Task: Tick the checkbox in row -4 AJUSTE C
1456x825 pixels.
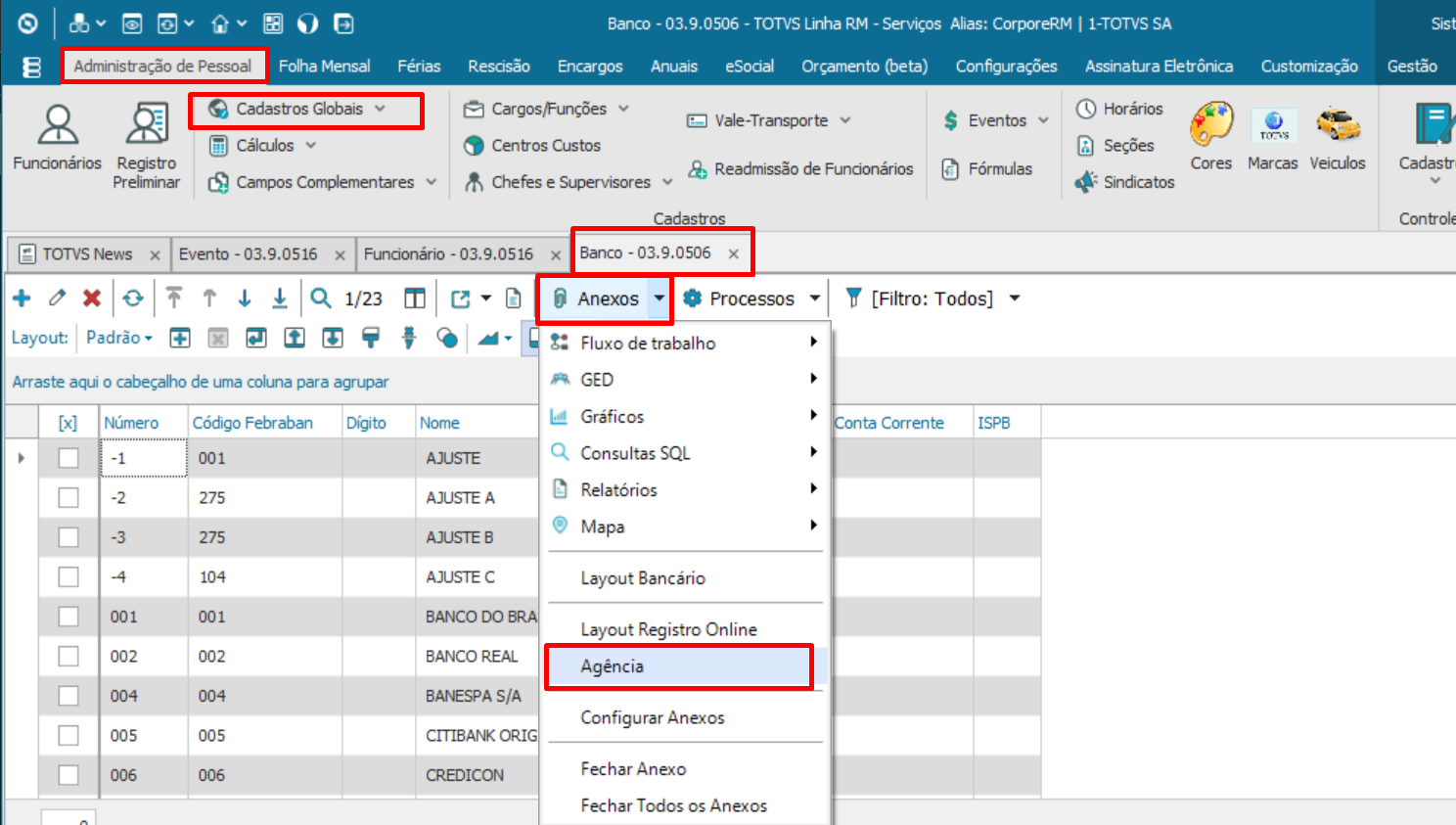Action: pos(68,576)
